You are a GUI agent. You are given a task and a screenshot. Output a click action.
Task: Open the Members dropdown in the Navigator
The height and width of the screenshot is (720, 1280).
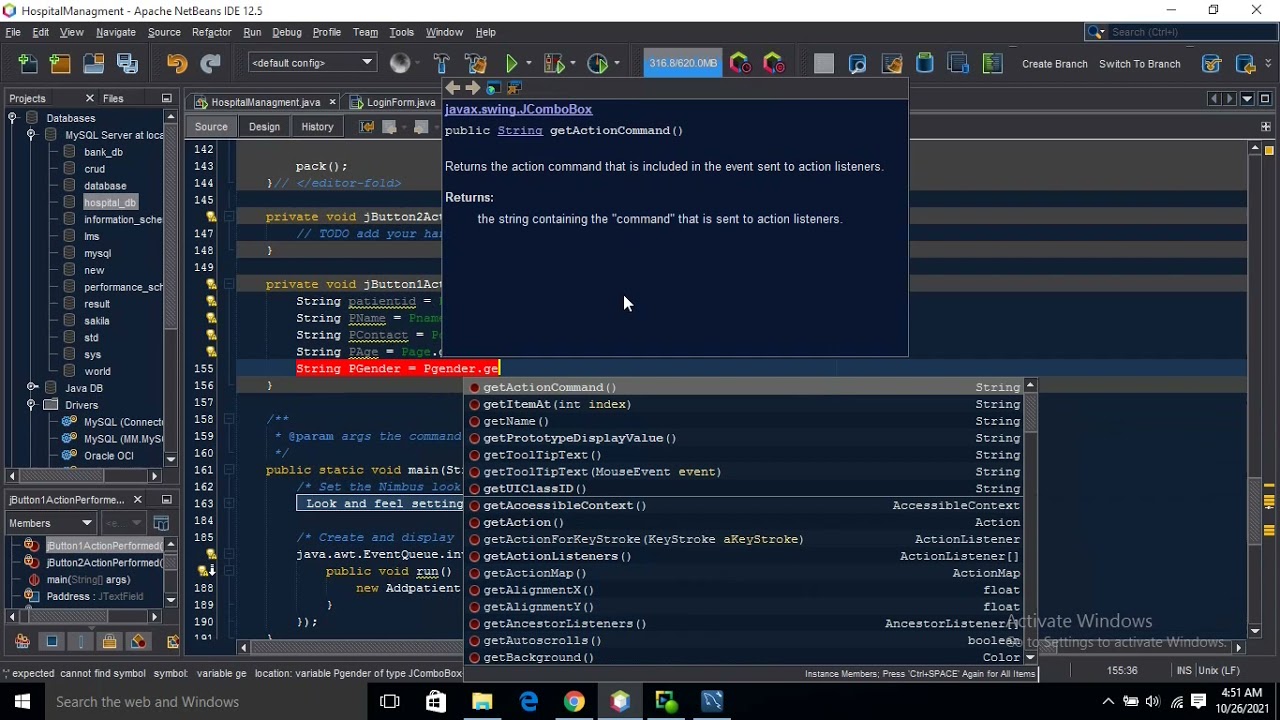tap(49, 523)
